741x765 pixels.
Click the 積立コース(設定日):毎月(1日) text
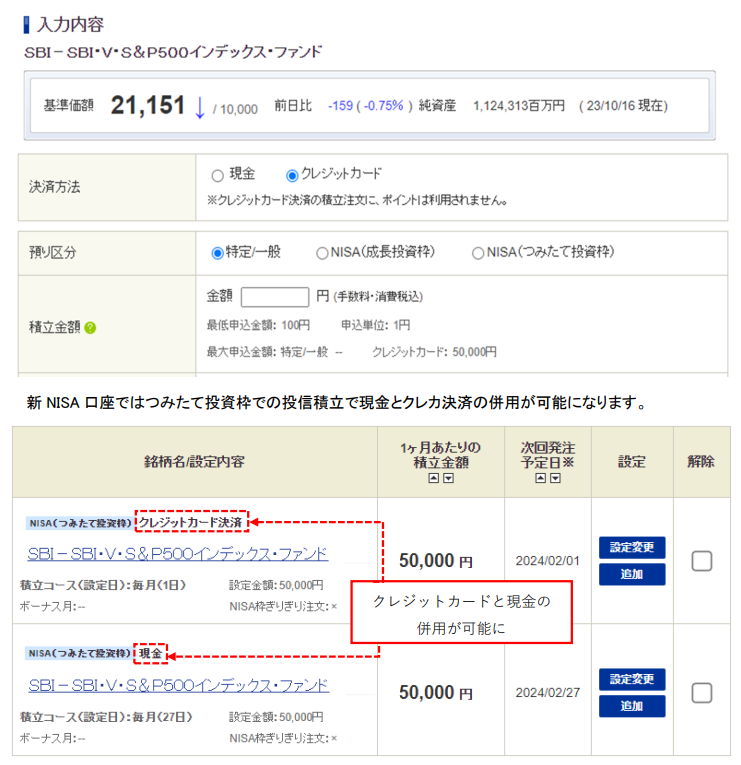103,585
